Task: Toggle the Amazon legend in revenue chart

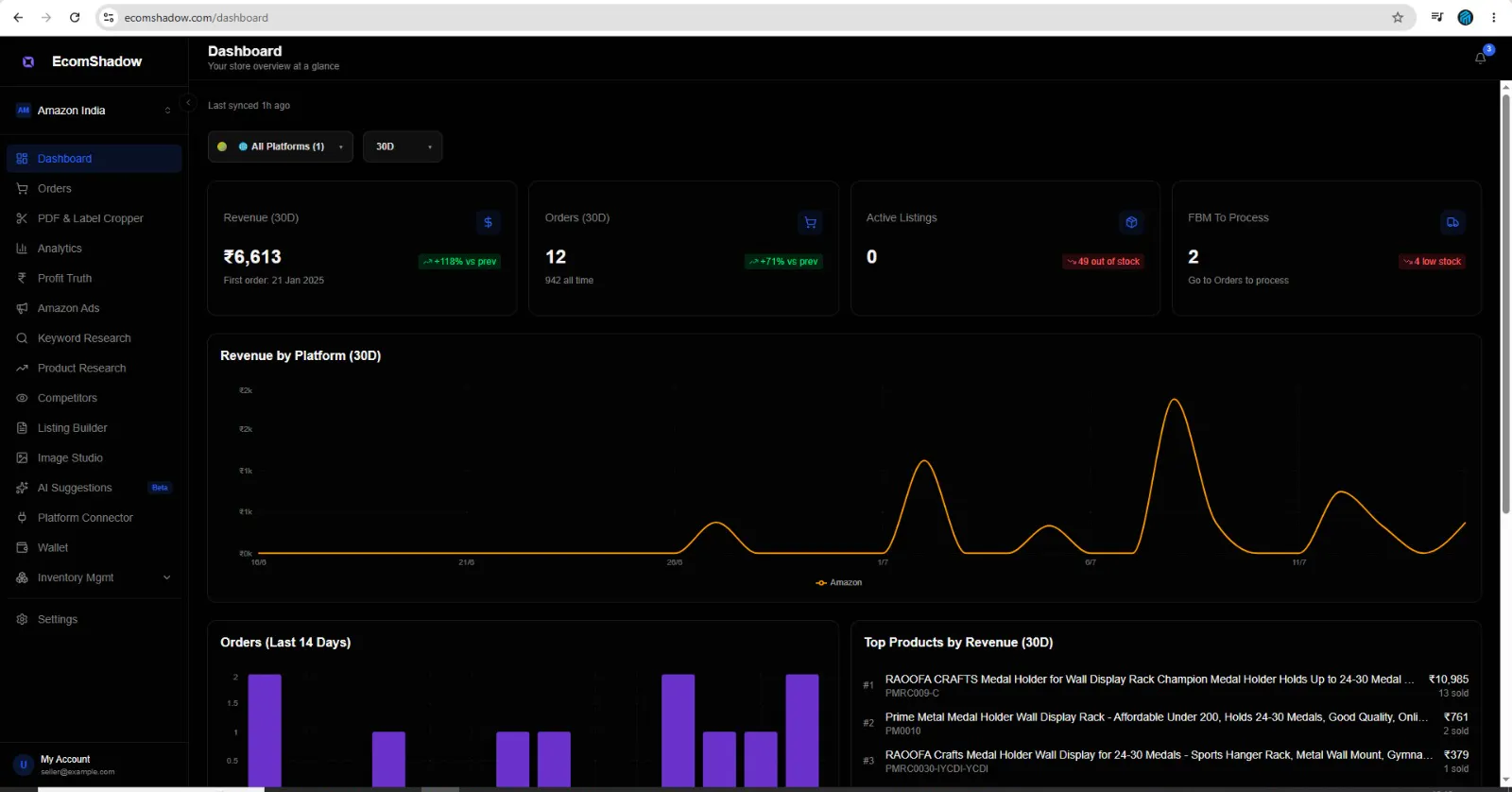Action: pos(839,582)
